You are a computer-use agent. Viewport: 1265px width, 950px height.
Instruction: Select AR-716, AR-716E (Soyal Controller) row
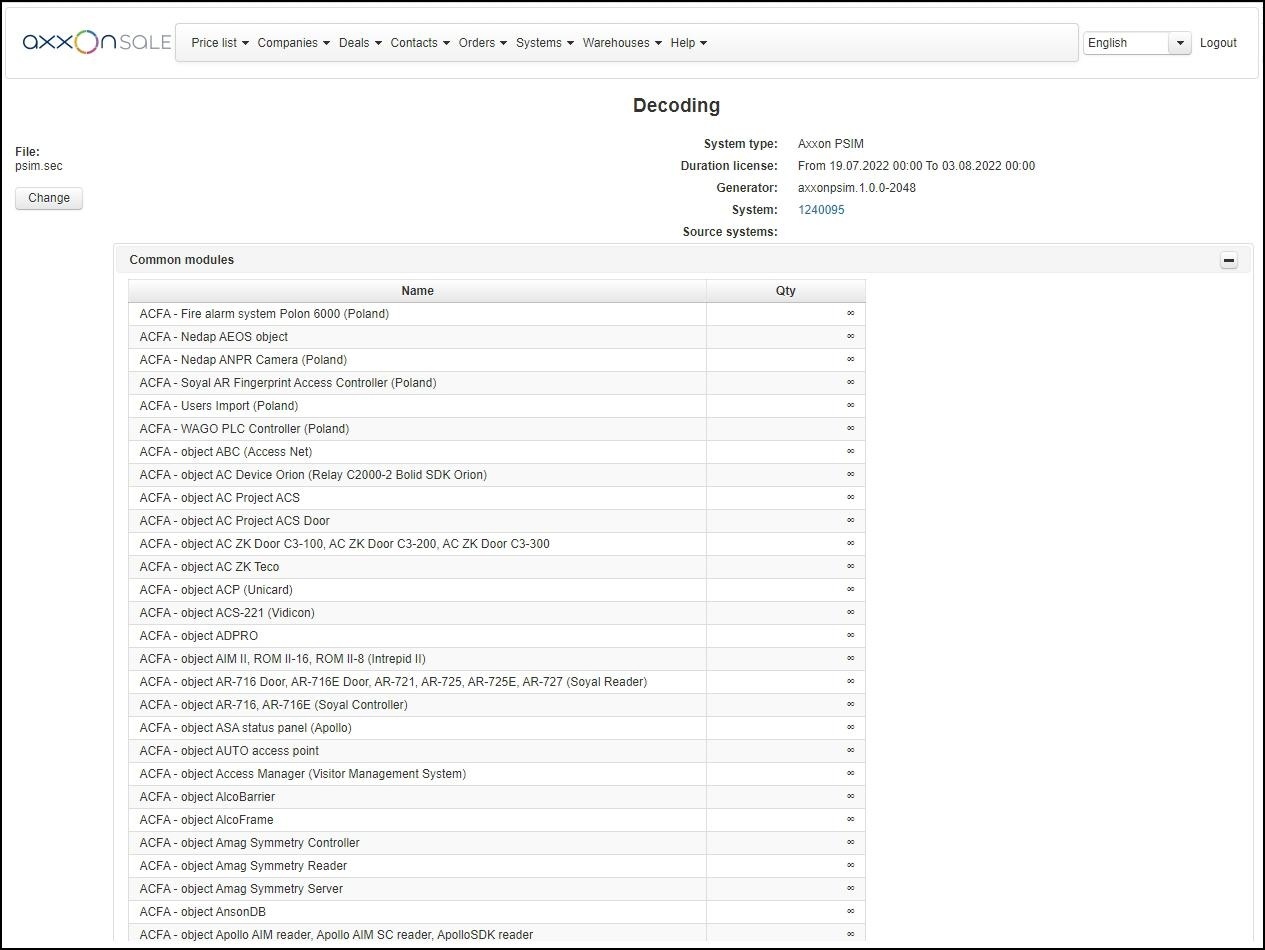497,705
